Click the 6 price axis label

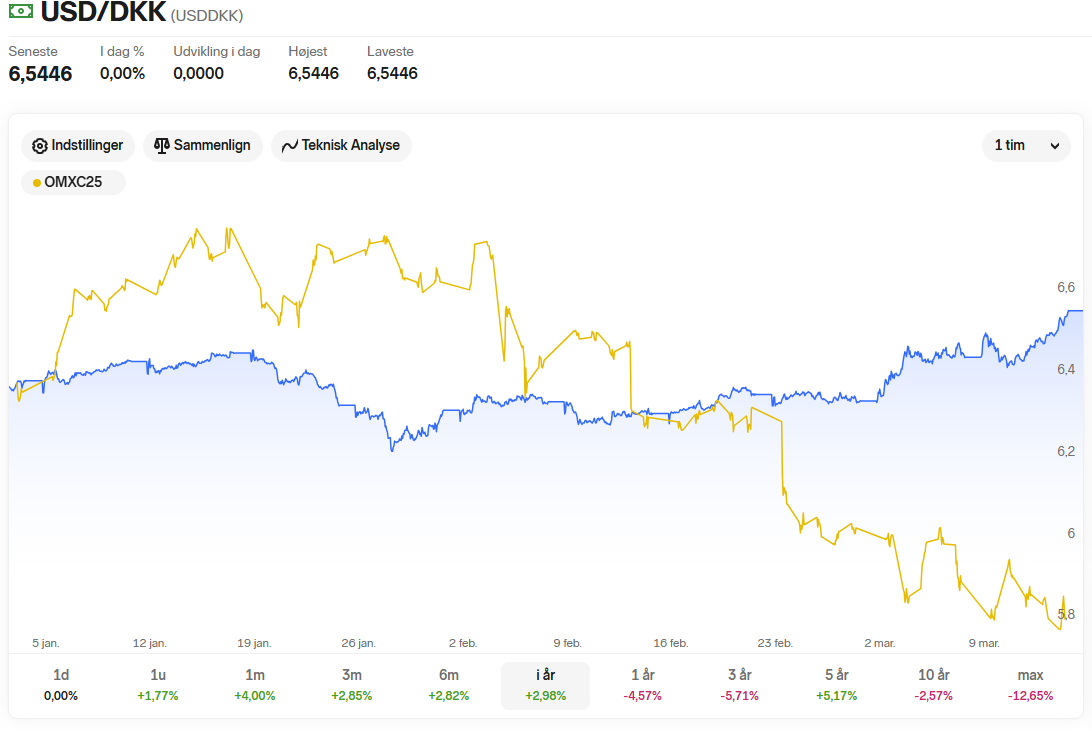pos(1071,533)
